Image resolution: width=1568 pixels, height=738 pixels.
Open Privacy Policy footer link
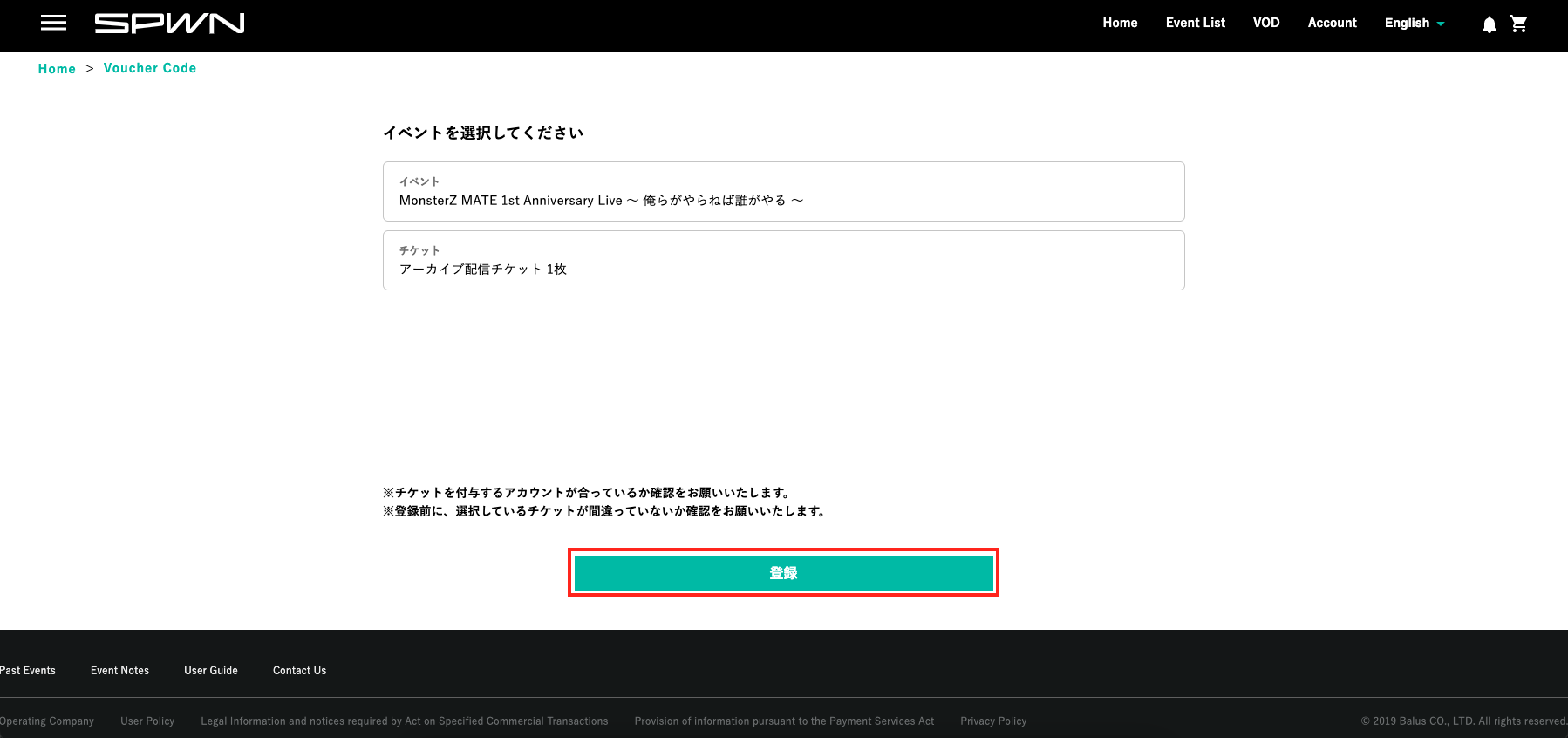pyautogui.click(x=993, y=721)
